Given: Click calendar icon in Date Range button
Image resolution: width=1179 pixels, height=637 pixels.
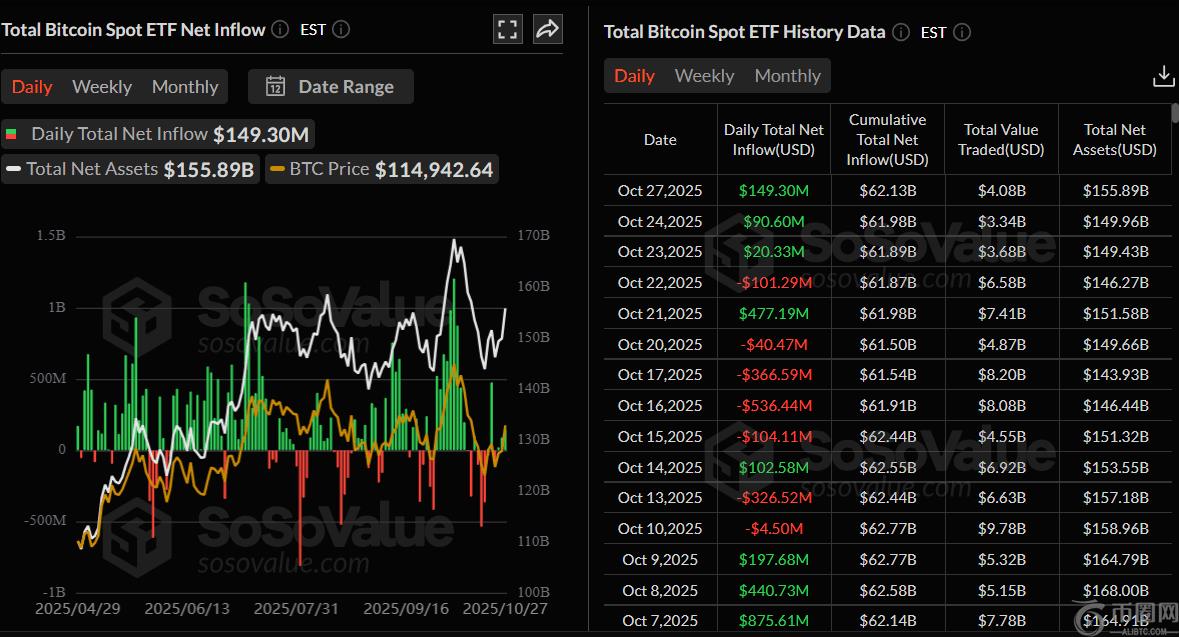Looking at the screenshot, I should click(275, 87).
